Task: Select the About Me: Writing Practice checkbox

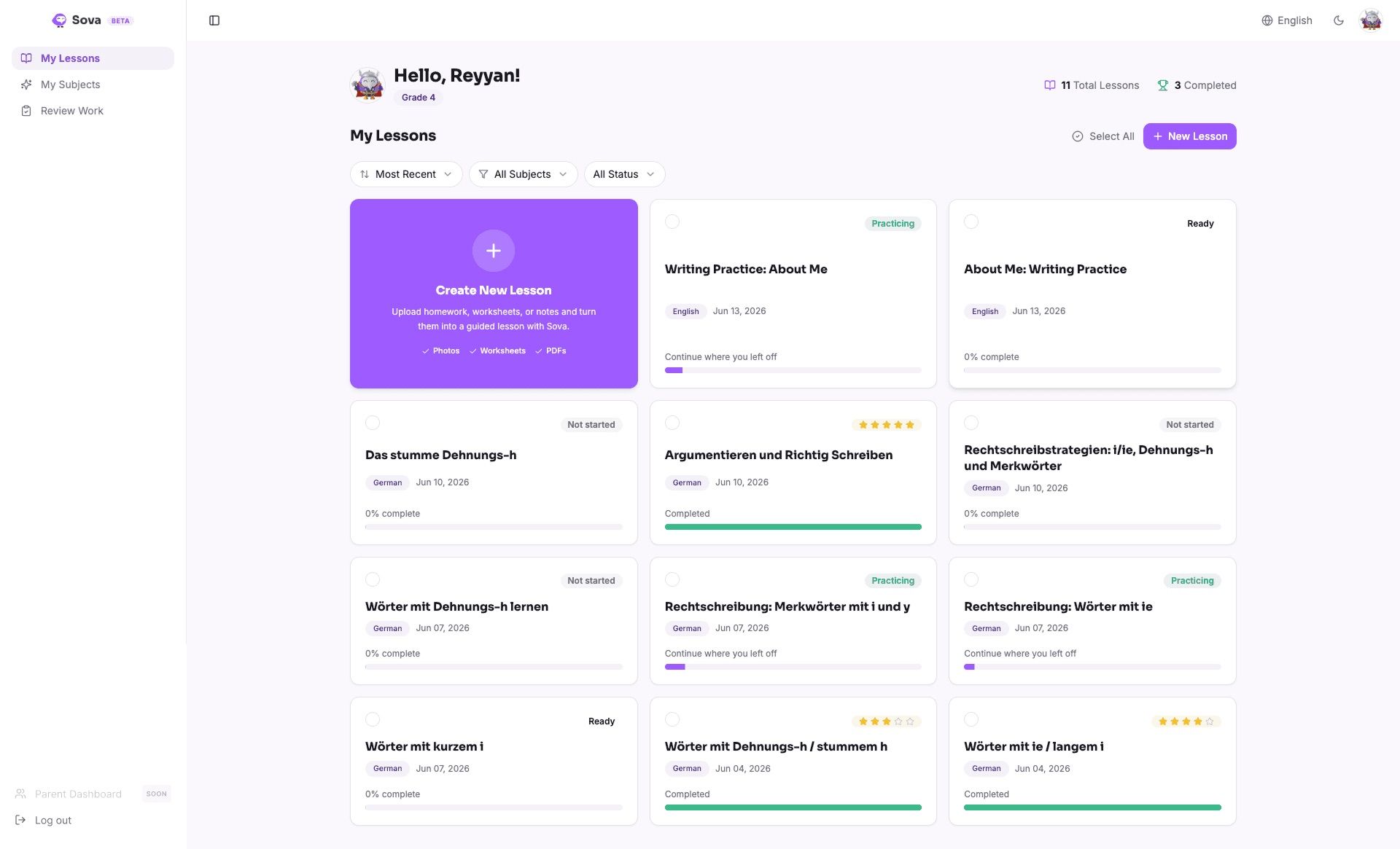Action: coord(971,222)
